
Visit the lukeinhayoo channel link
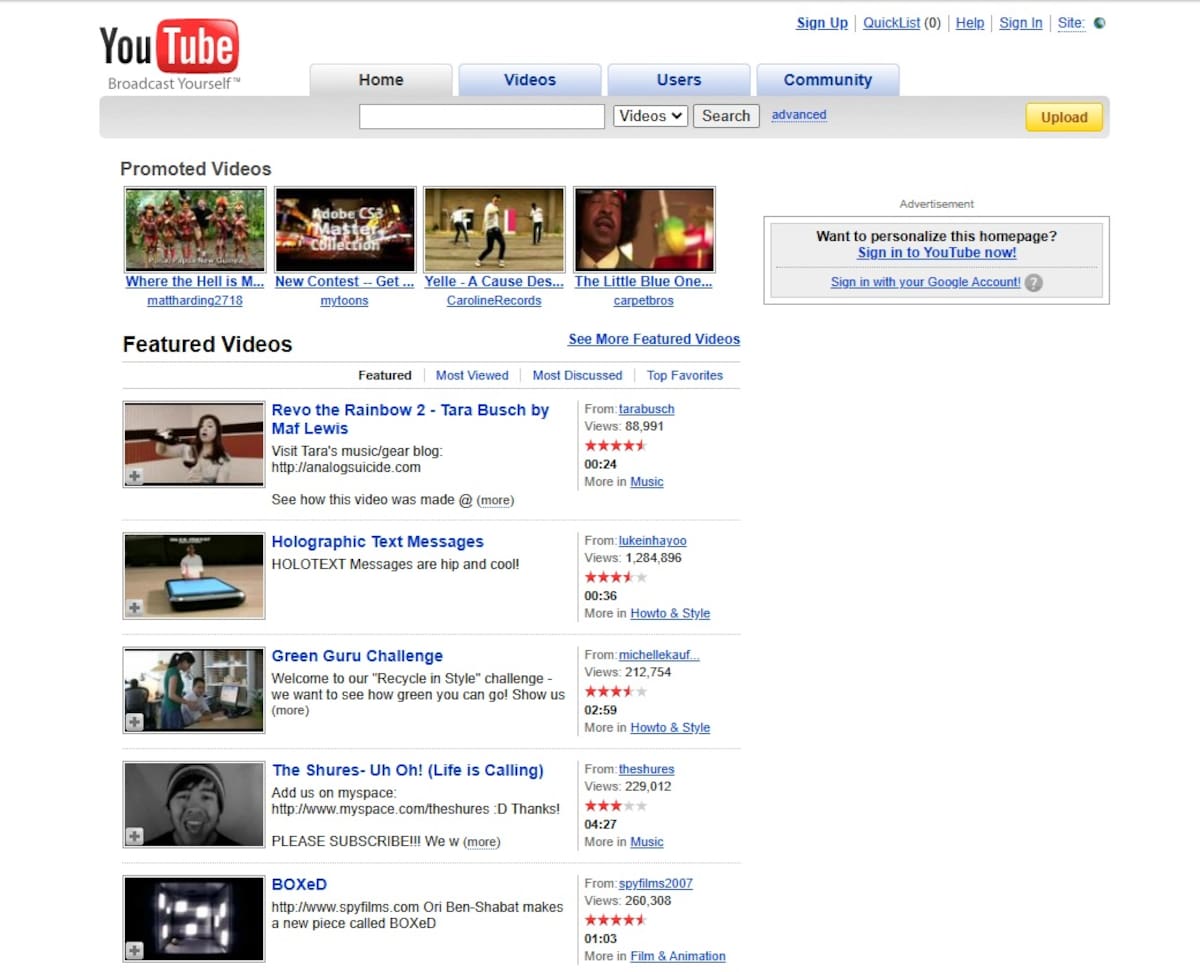click(x=653, y=541)
